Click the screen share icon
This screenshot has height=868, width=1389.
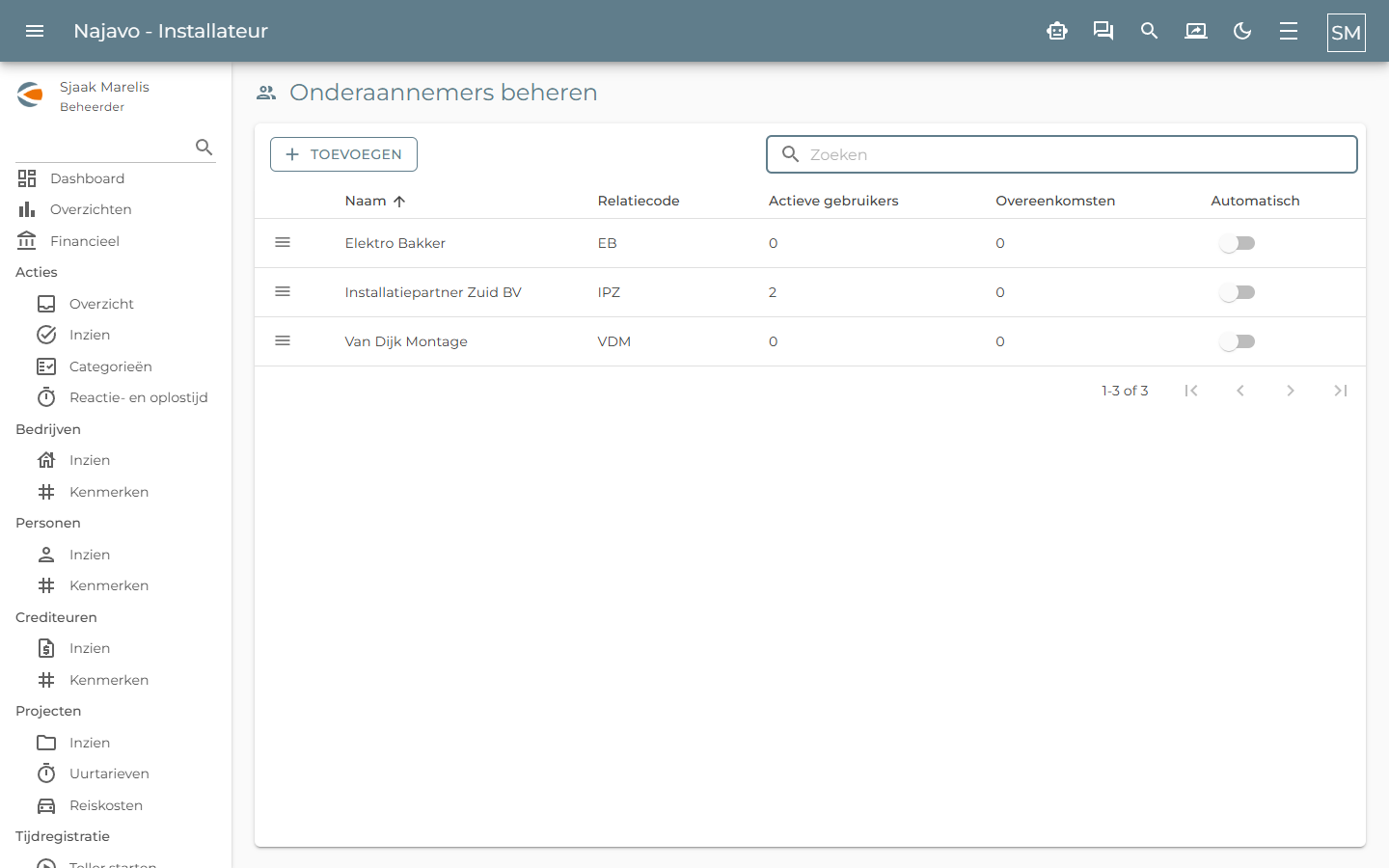1196,31
